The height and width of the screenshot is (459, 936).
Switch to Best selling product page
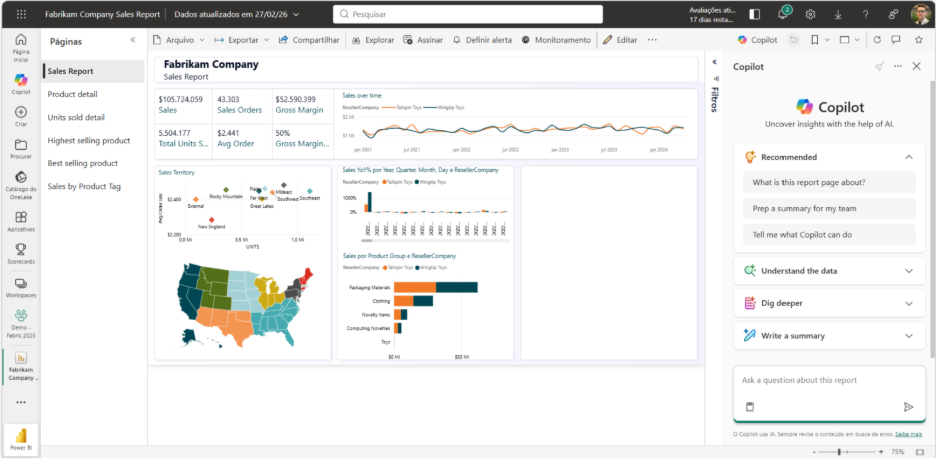83,163
